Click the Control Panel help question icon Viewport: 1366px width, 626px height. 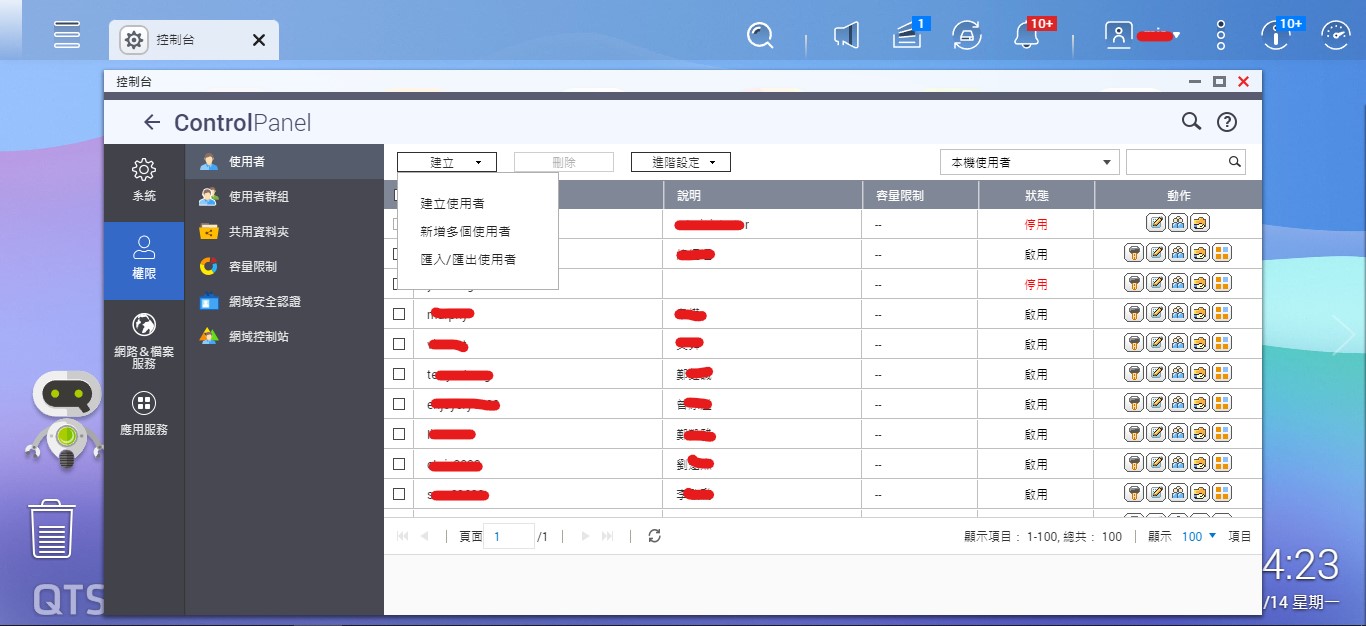click(x=1227, y=122)
